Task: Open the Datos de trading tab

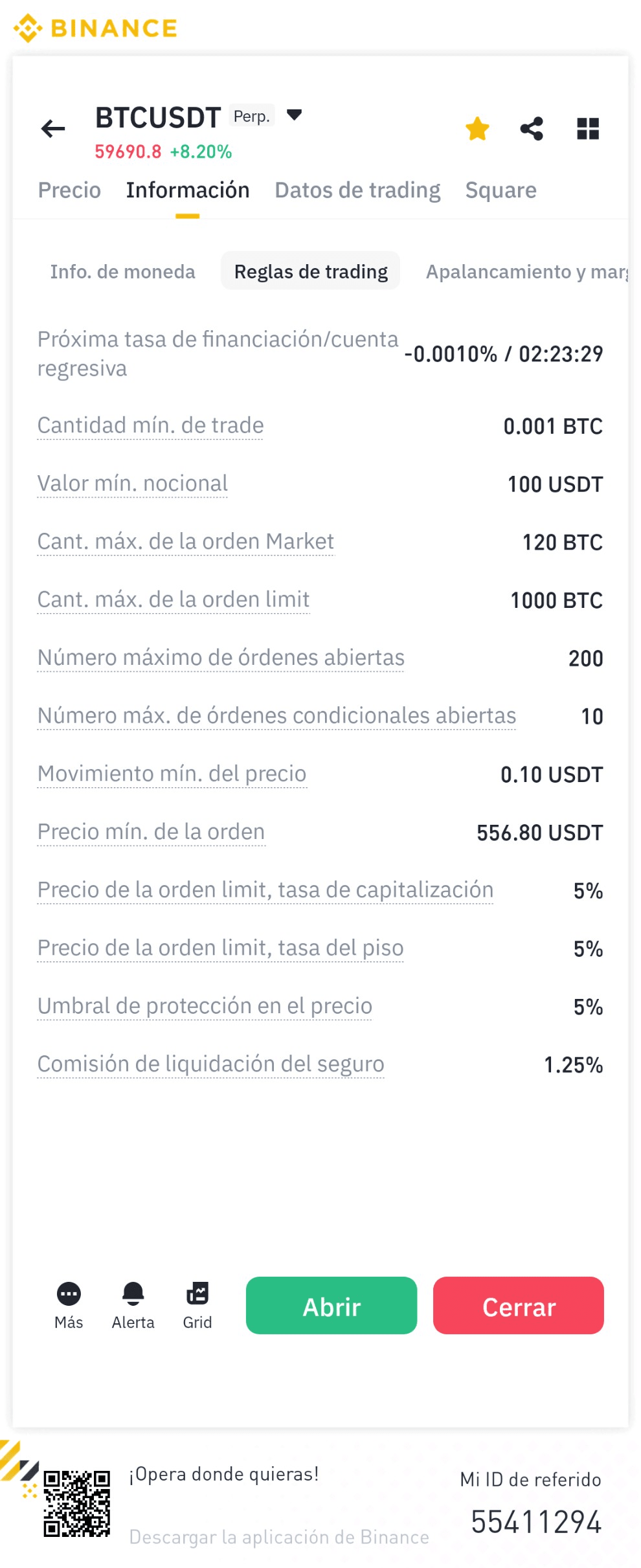Action: pyautogui.click(x=357, y=190)
